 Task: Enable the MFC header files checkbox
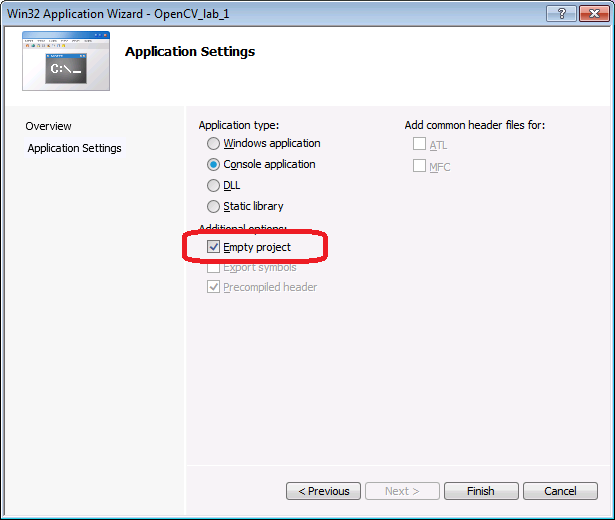(419, 165)
